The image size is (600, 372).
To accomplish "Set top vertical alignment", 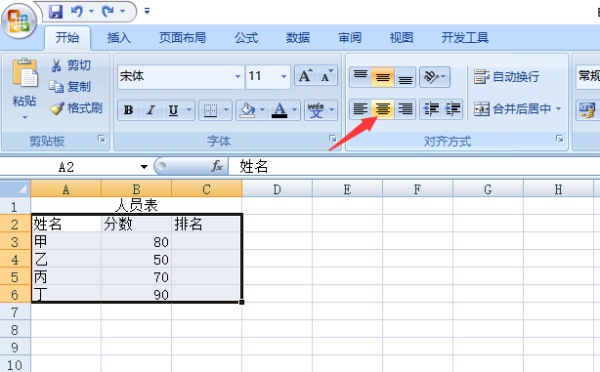I will pyautogui.click(x=360, y=77).
